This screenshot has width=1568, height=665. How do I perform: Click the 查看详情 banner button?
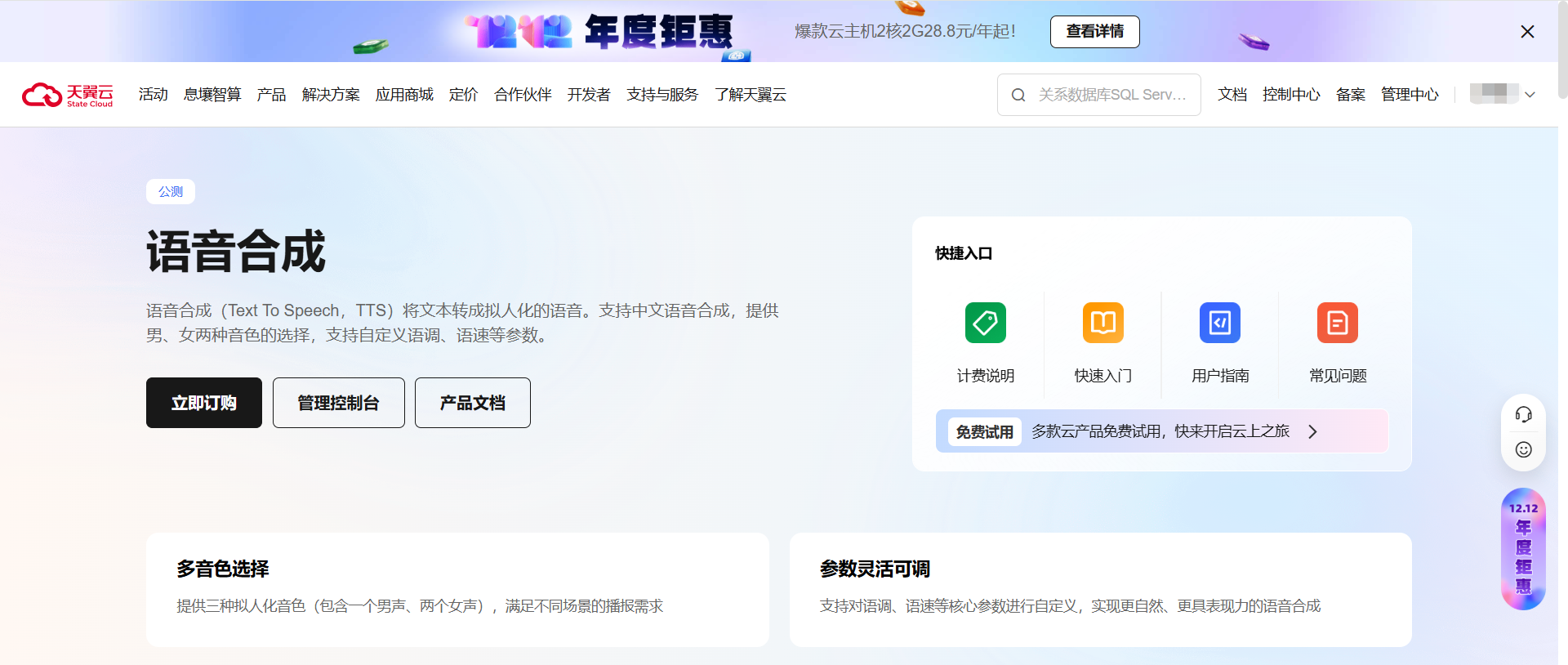pos(1094,32)
